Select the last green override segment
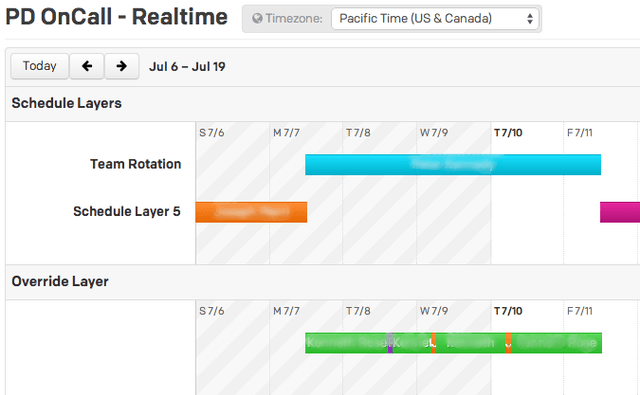640x395 pixels. 556,343
